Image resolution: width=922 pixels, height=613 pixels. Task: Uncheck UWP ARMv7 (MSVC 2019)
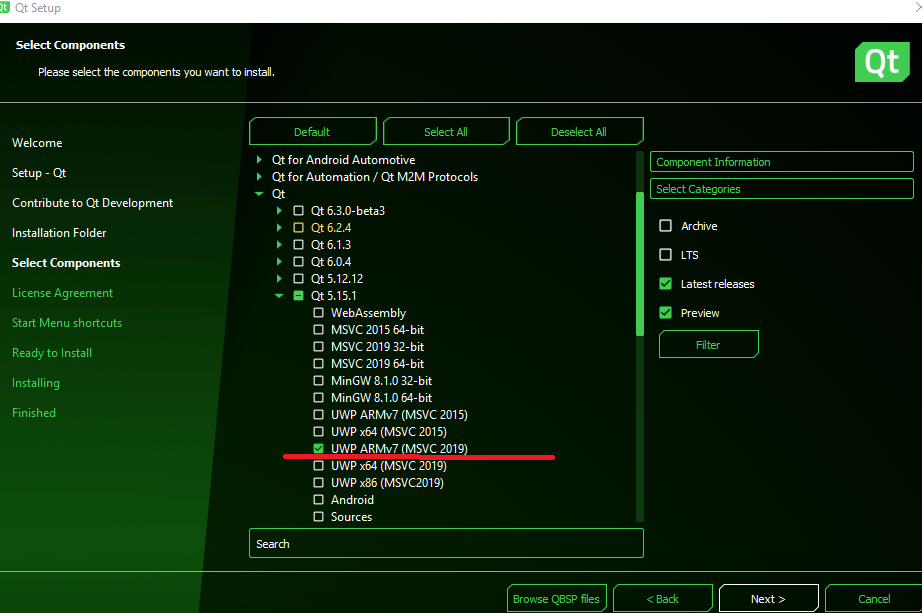[319, 448]
